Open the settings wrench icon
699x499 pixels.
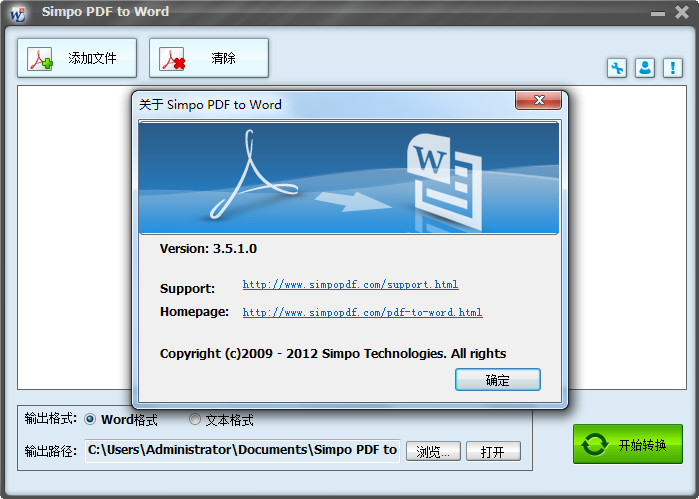pos(617,68)
